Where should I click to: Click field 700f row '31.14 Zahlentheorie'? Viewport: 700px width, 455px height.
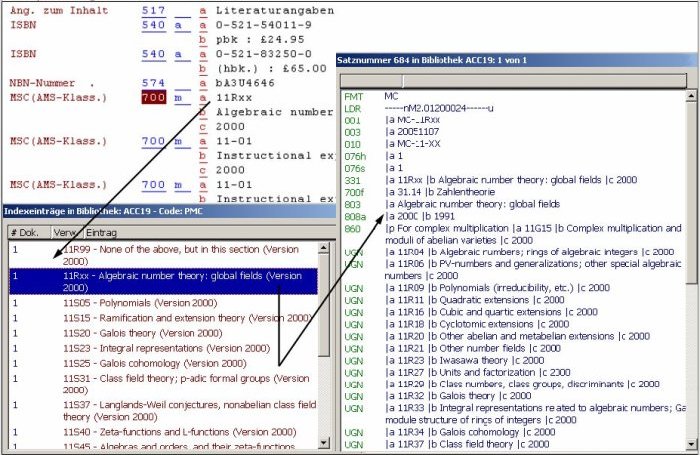click(x=513, y=192)
